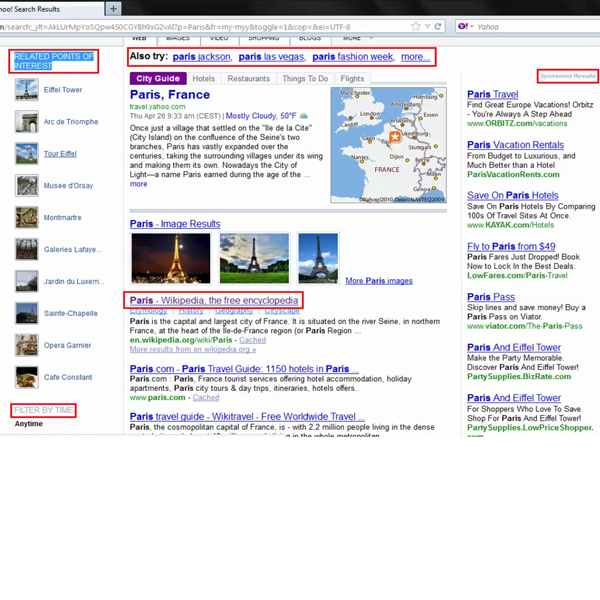This screenshot has height=600, width=600.
Task: Open Paris travel guide Wikitravel result
Action: point(247,416)
